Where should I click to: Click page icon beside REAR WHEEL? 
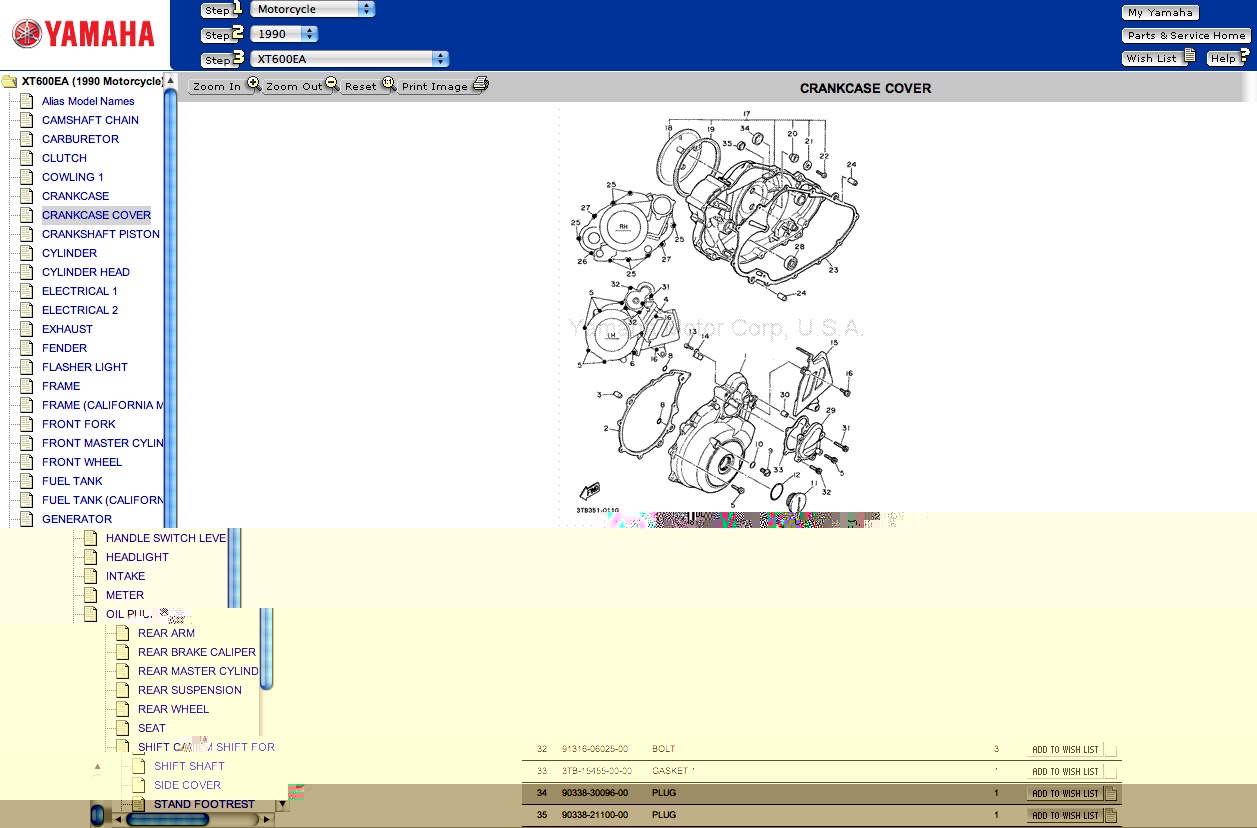[x=123, y=709]
